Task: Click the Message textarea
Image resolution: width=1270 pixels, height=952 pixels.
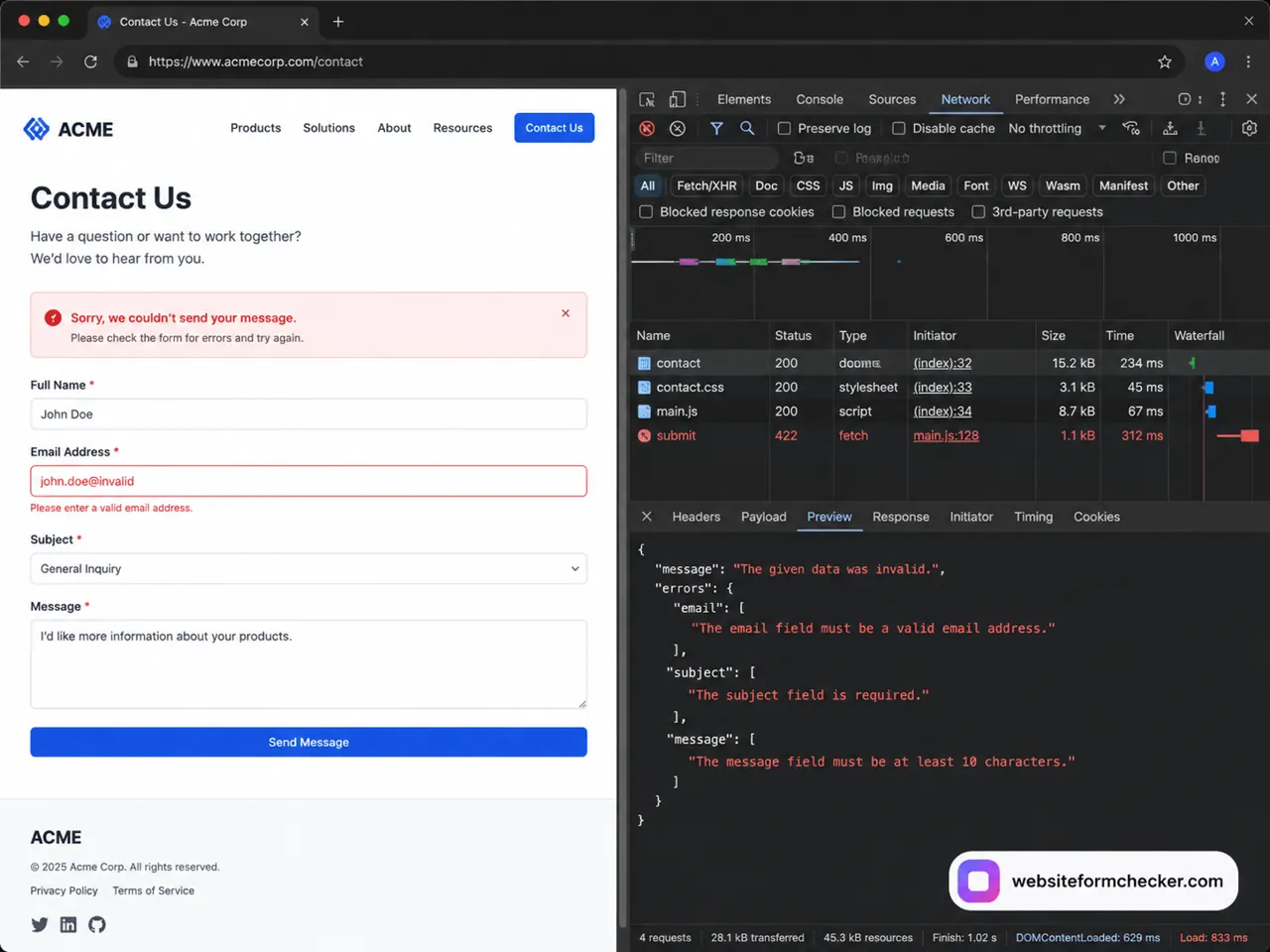Action: [x=309, y=664]
